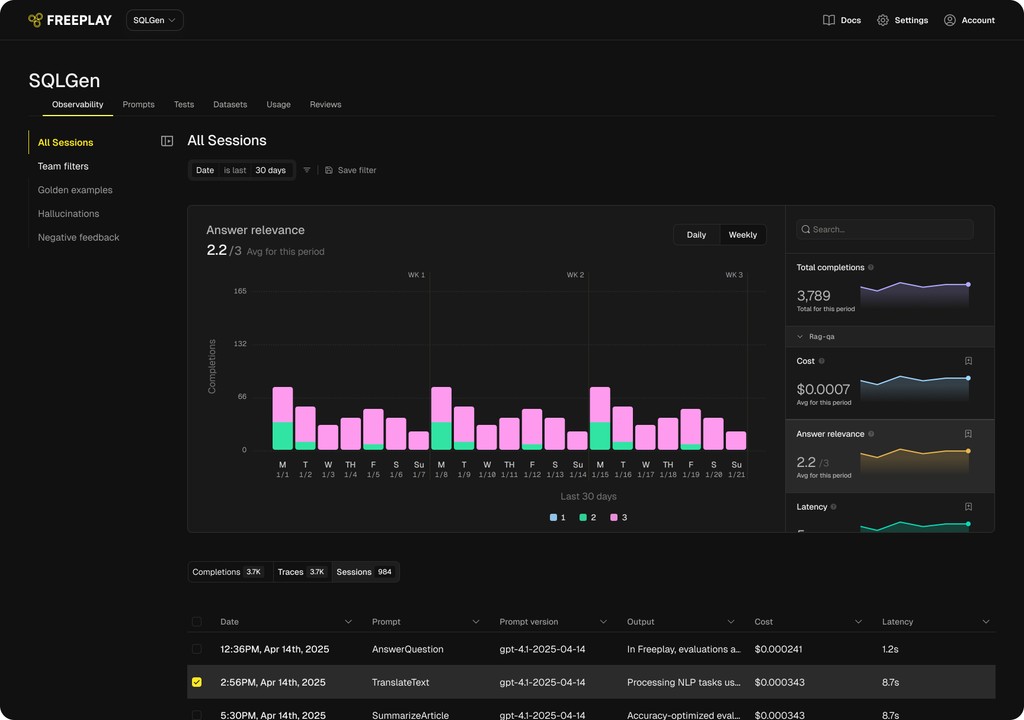Pin the Answer relevance metric bookmark icon
The height and width of the screenshot is (720, 1024).
[968, 434]
